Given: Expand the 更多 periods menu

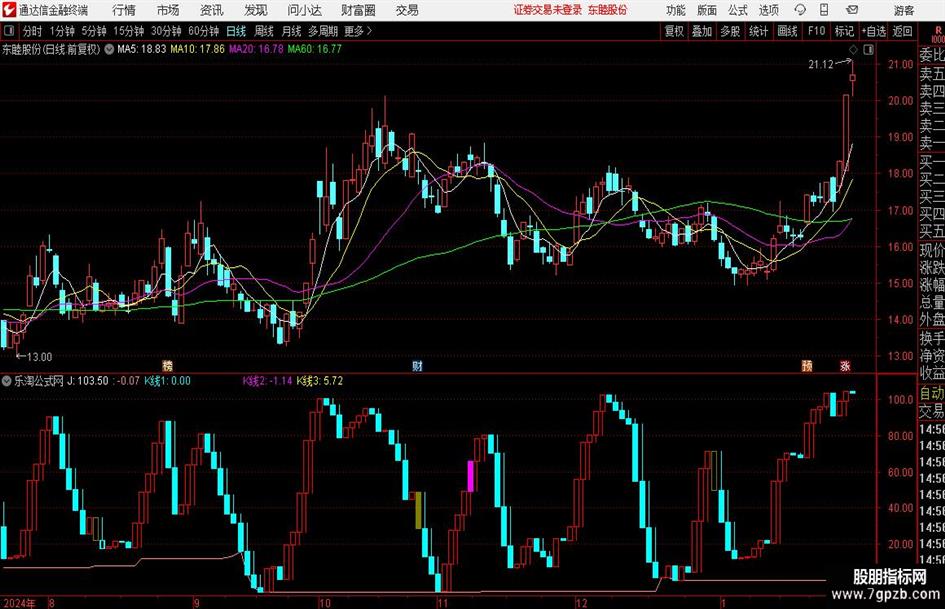Looking at the screenshot, I should [x=359, y=31].
